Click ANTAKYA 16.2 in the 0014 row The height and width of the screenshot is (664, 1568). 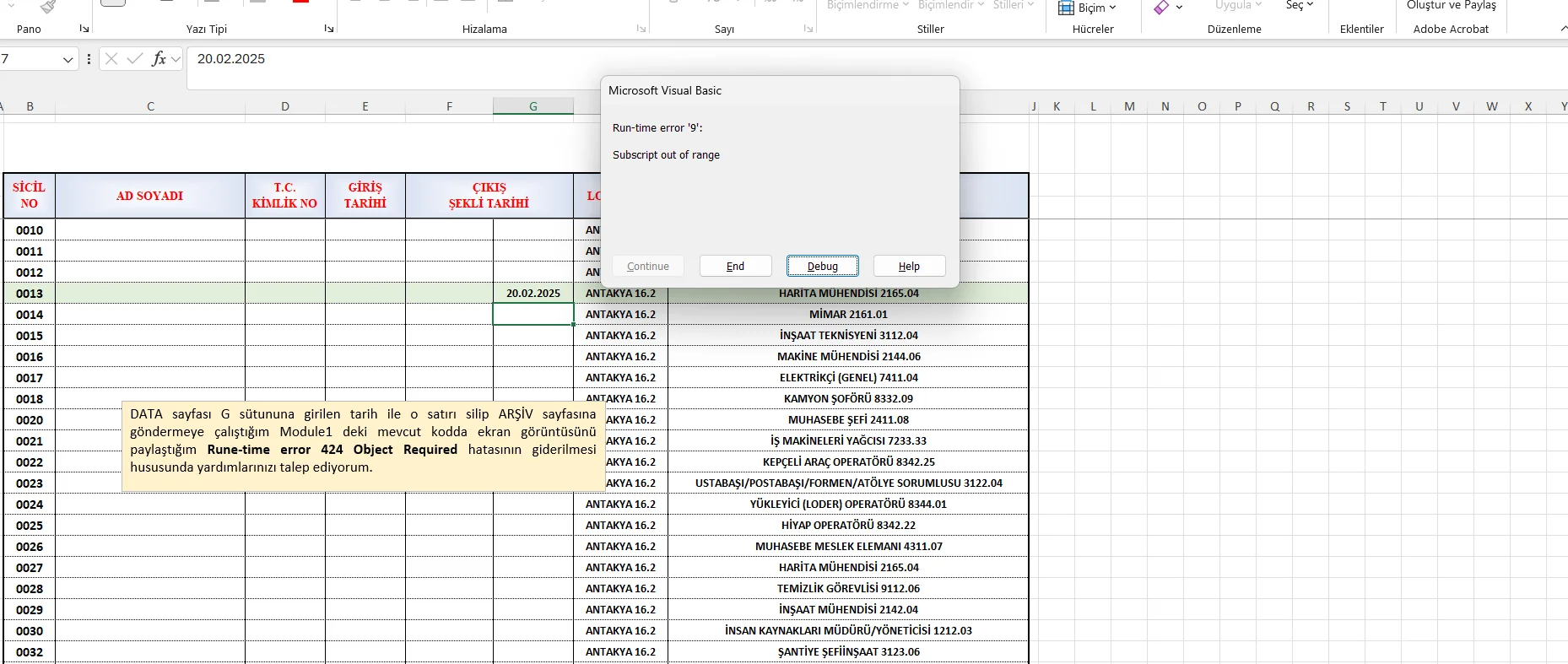coord(620,314)
